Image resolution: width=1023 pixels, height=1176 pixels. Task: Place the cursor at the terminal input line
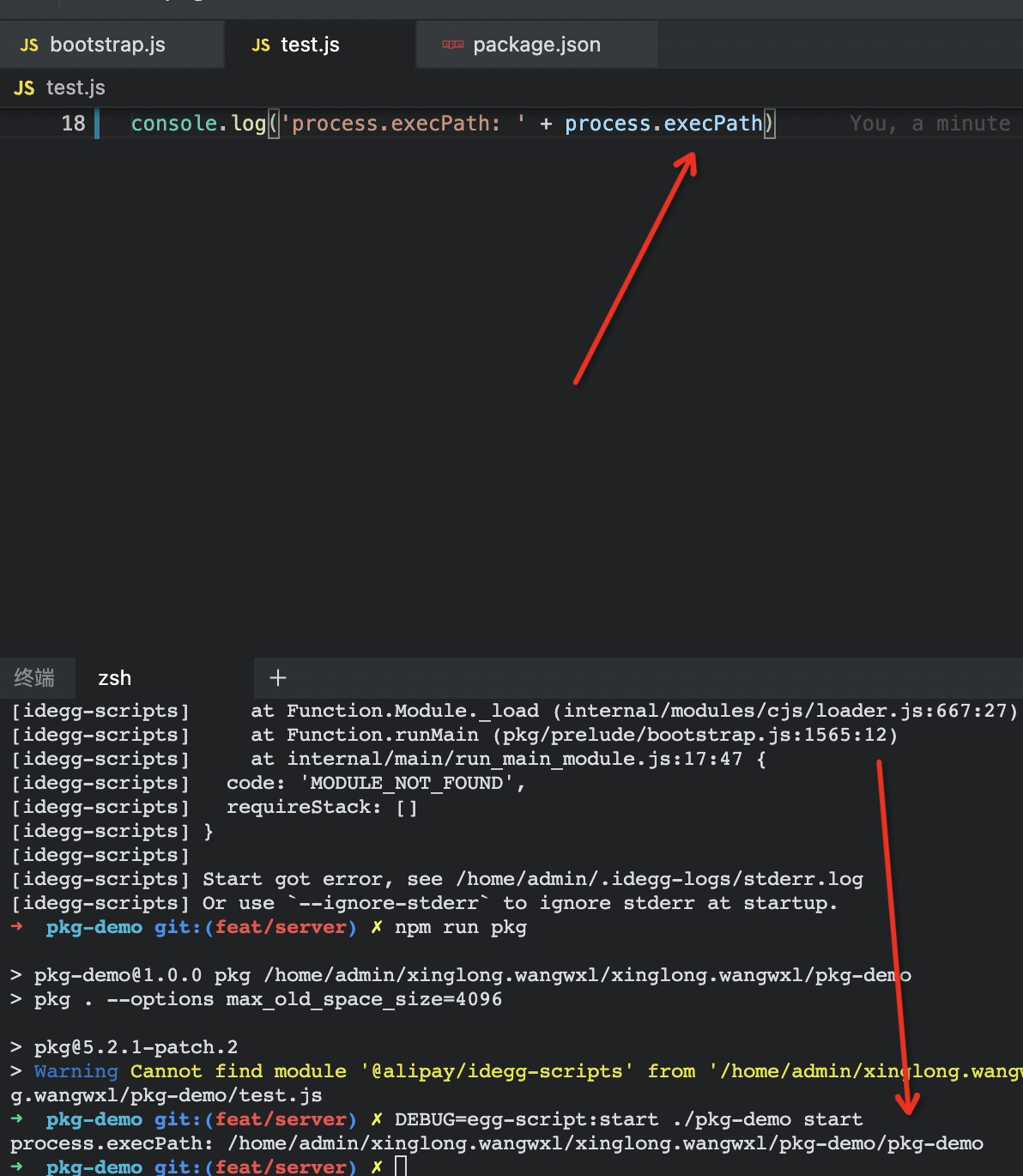click(400, 1165)
